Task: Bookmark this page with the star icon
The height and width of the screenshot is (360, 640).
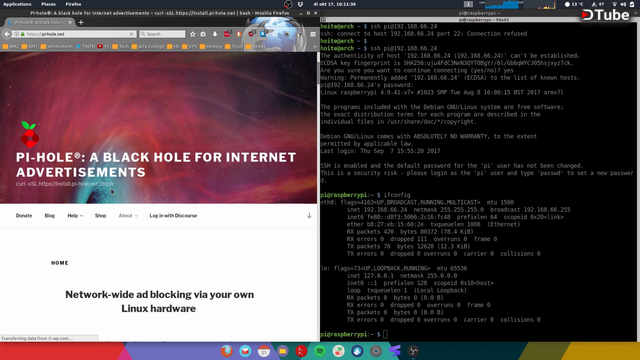Action: click(193, 34)
